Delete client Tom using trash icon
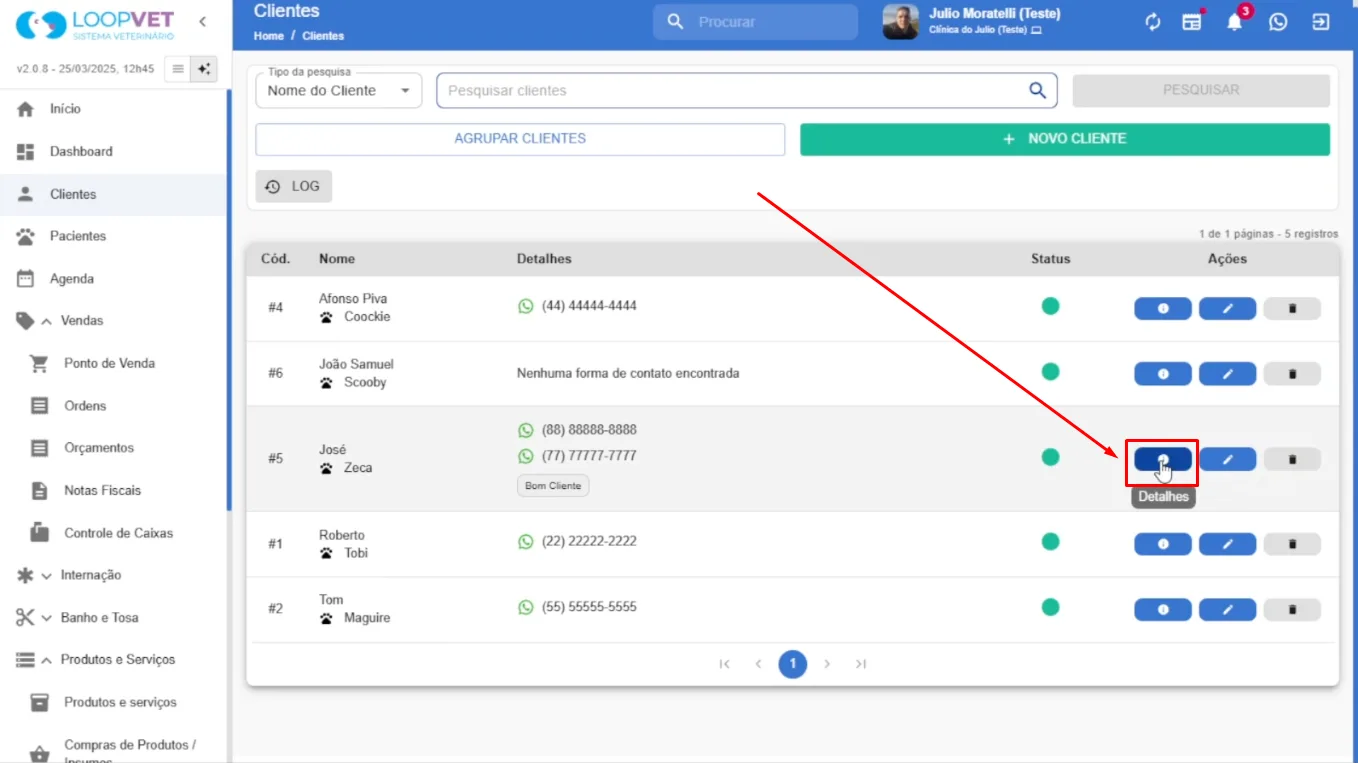The height and width of the screenshot is (763, 1358). 1292,610
